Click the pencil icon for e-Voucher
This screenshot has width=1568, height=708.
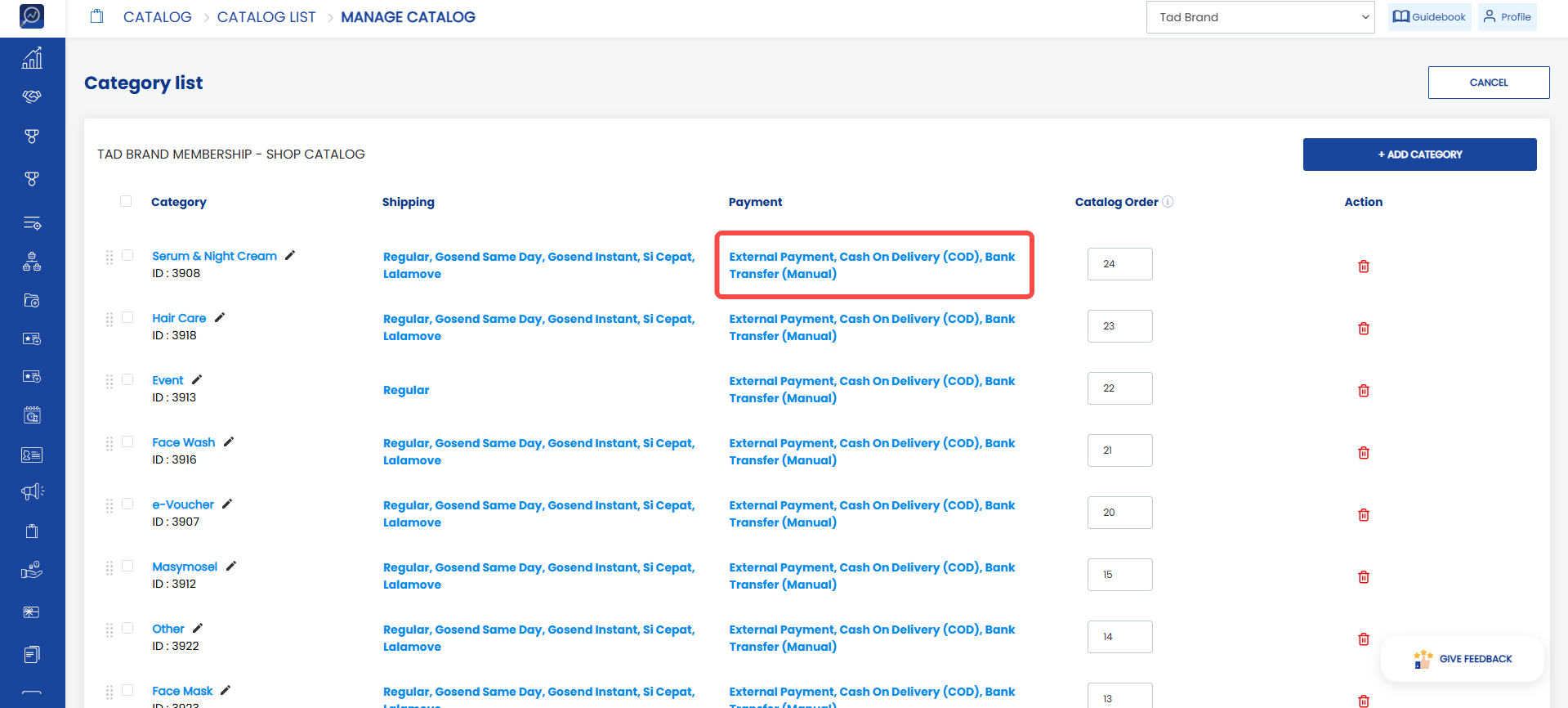(x=227, y=504)
